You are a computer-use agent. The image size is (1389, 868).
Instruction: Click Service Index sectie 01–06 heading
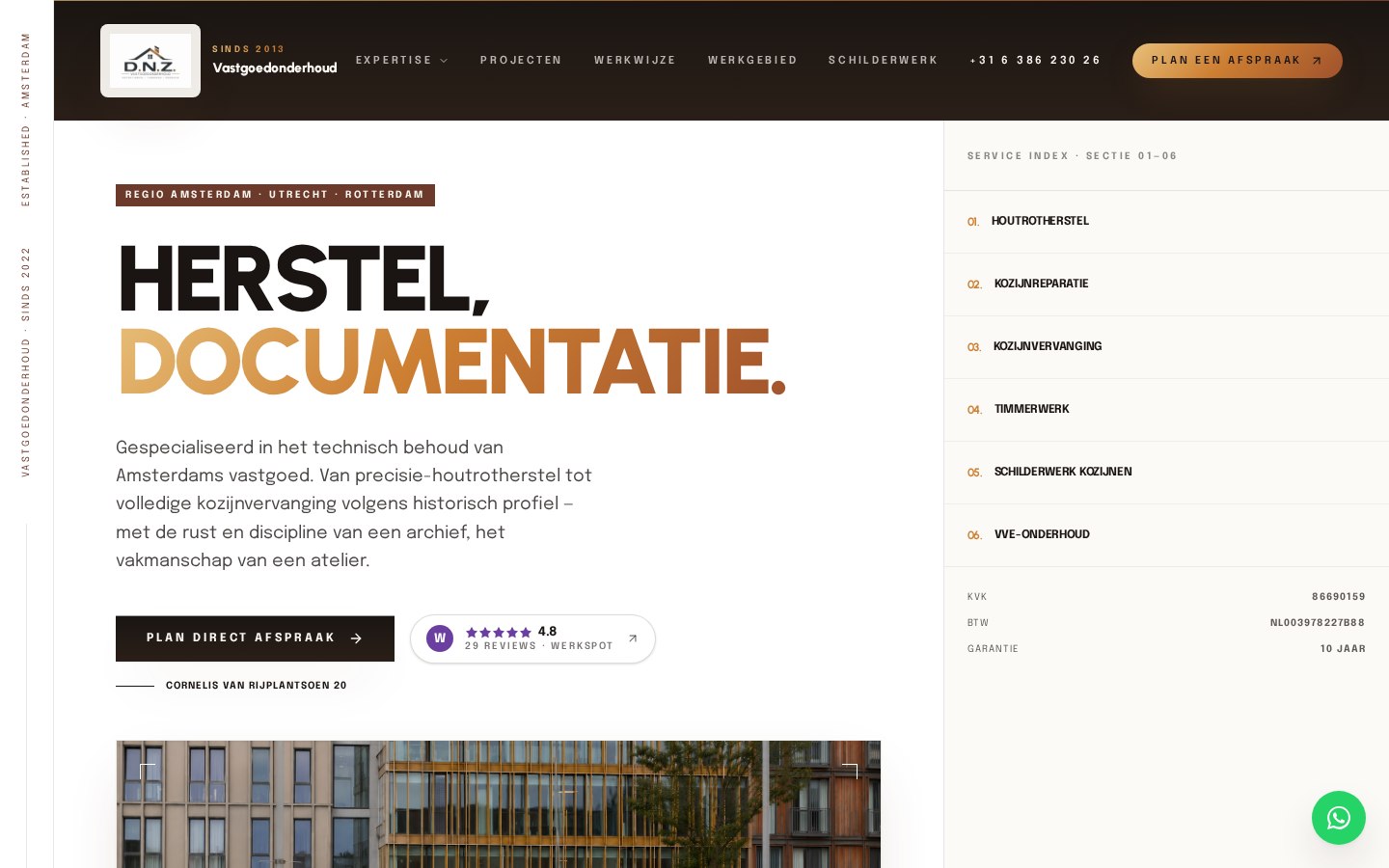(x=1072, y=156)
